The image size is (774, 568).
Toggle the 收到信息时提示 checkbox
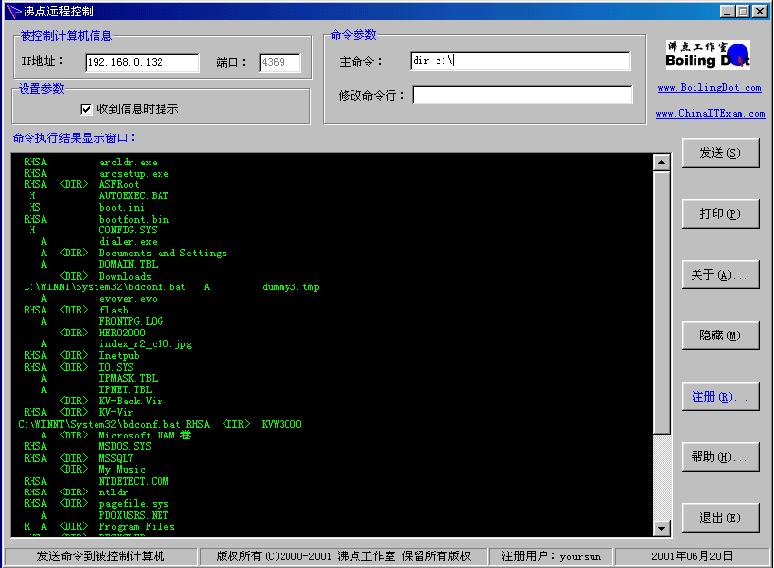(x=86, y=109)
